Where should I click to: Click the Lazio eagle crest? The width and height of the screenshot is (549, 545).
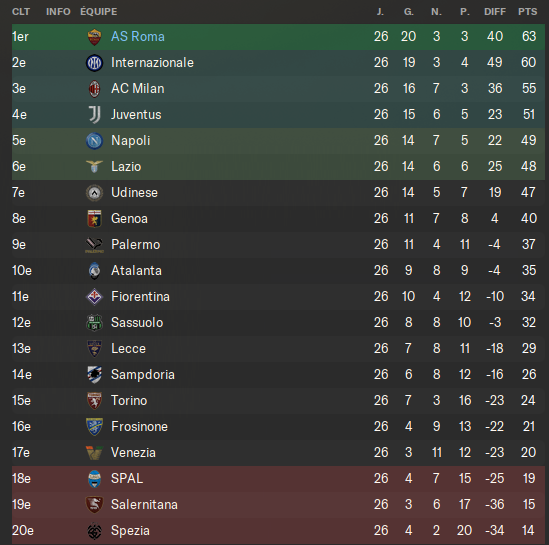click(x=94, y=167)
